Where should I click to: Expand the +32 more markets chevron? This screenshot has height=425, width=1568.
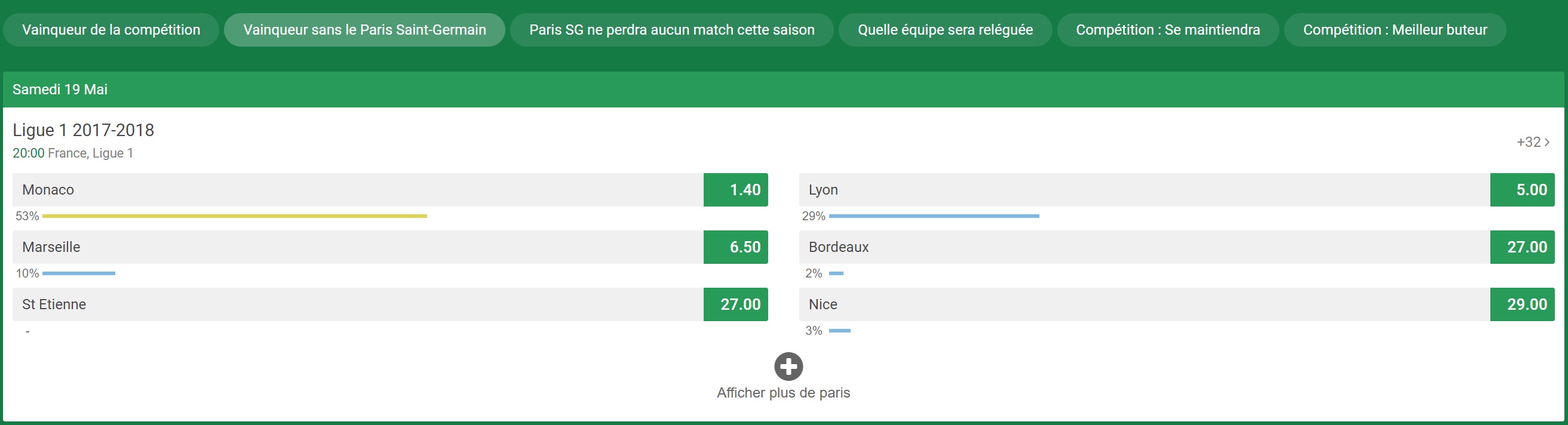click(x=1533, y=142)
